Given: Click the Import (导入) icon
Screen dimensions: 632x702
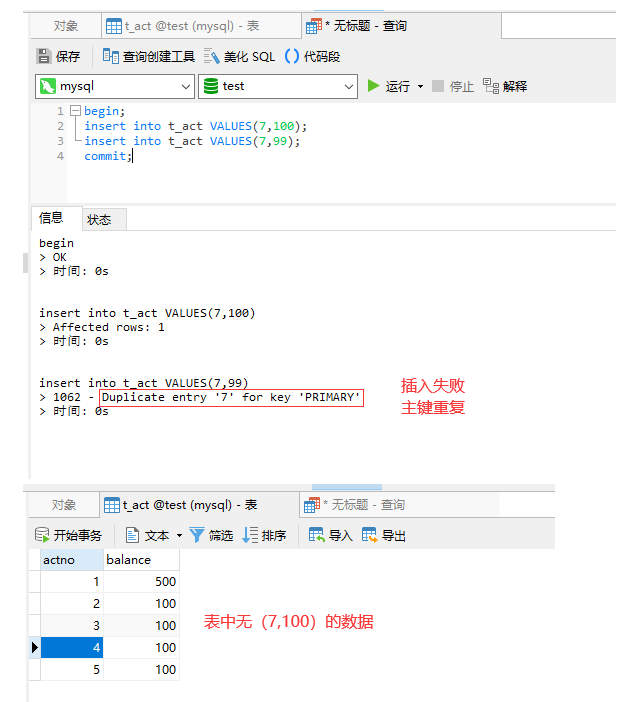Looking at the screenshot, I should tap(316, 535).
